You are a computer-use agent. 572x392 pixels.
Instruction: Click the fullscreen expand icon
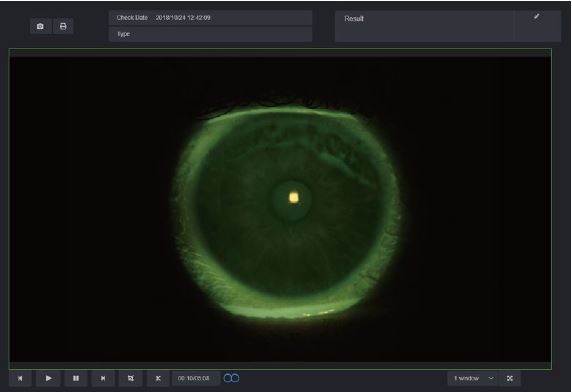pos(510,379)
